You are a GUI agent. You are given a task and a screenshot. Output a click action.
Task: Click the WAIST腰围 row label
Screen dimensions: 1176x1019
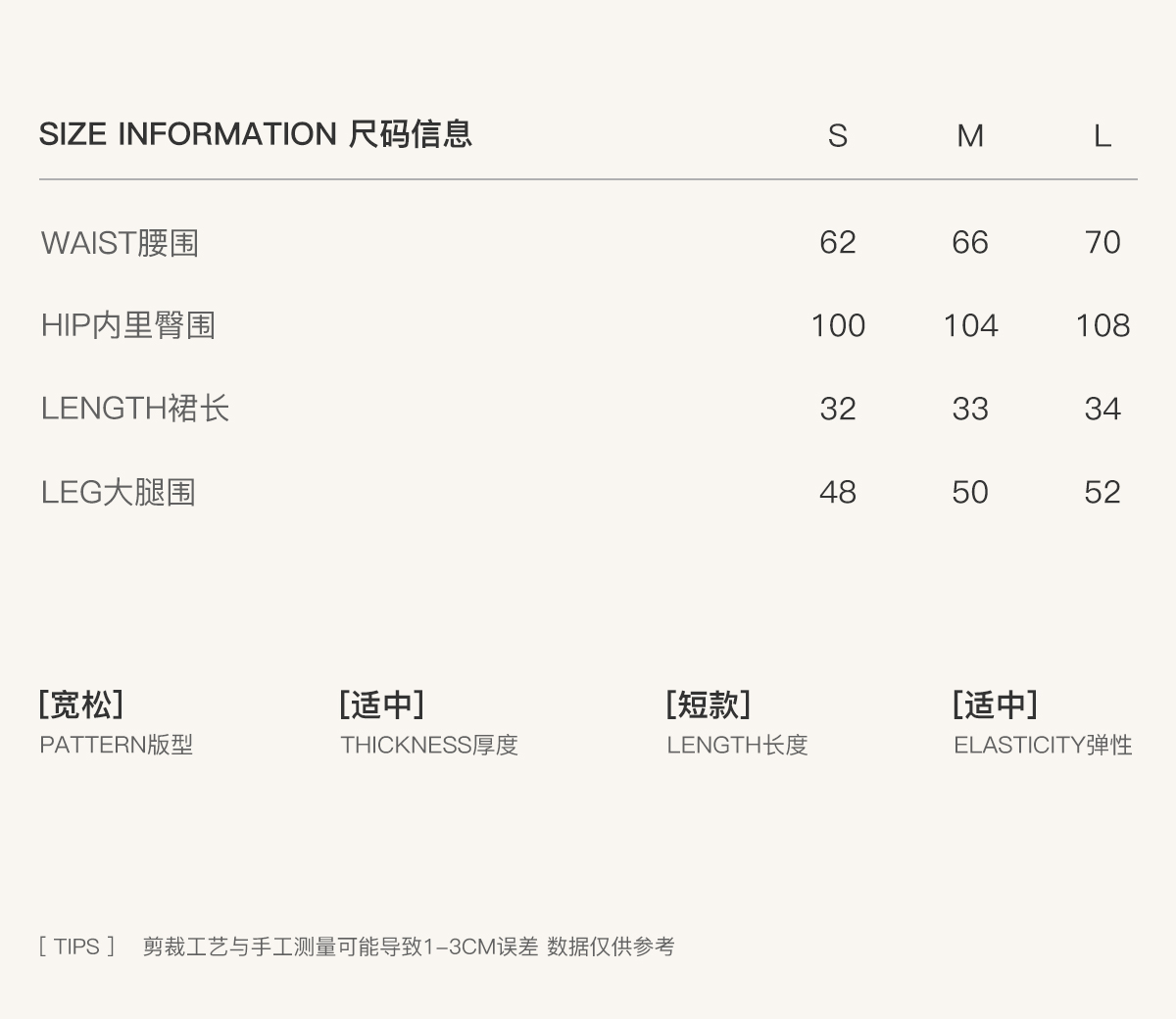120,242
